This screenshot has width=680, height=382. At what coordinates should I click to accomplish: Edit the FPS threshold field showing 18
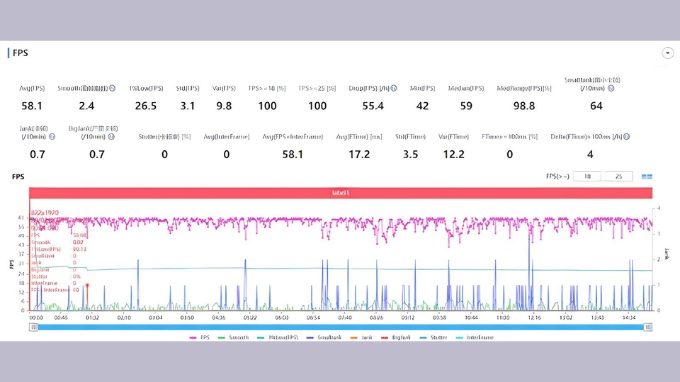[587, 176]
